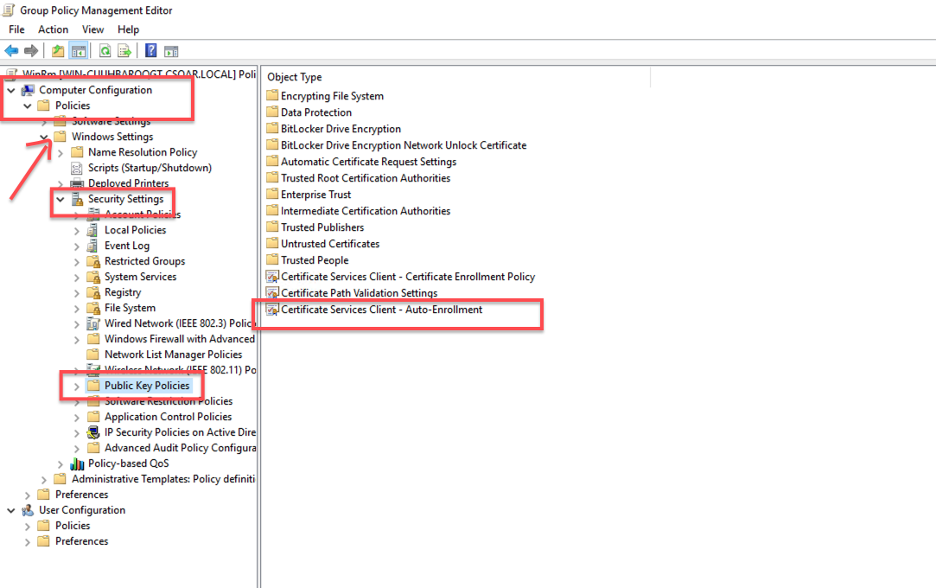Click the Back navigation arrow
Screen dimensions: 936x588
[9, 50]
